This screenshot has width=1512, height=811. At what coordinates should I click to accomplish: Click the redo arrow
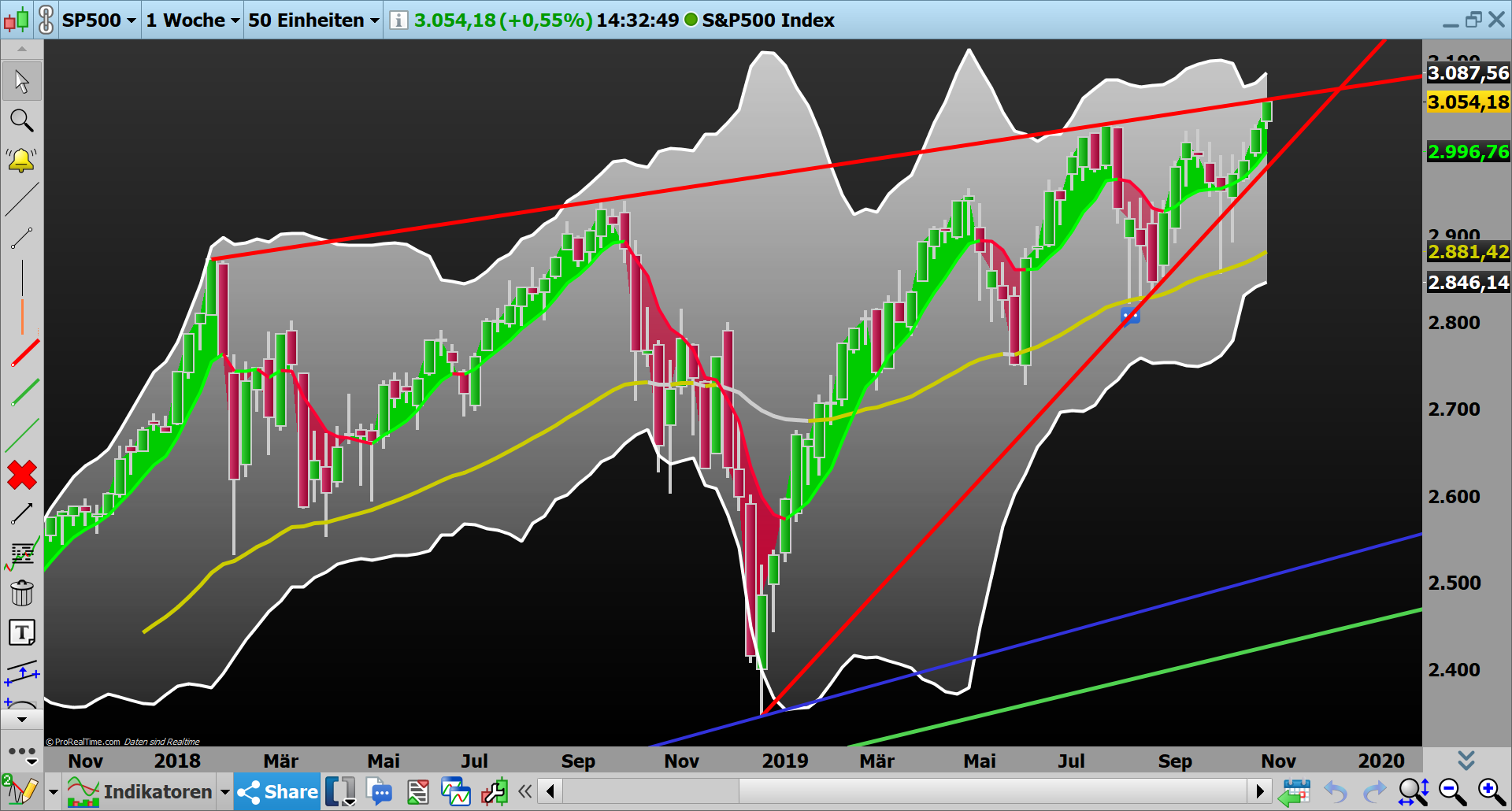[x=1374, y=791]
